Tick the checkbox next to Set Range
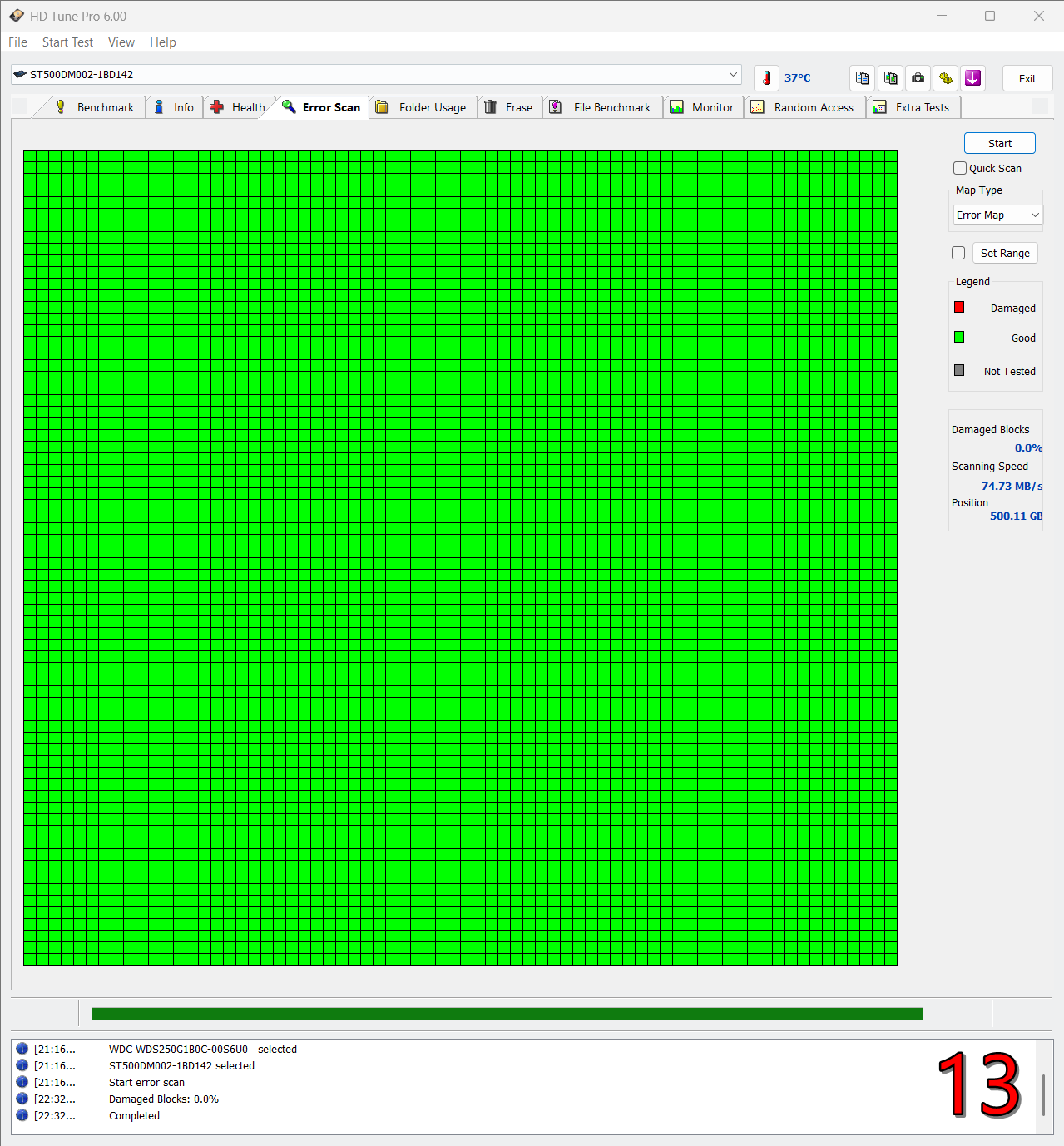This screenshot has height=1146, width=1064. 958,253
